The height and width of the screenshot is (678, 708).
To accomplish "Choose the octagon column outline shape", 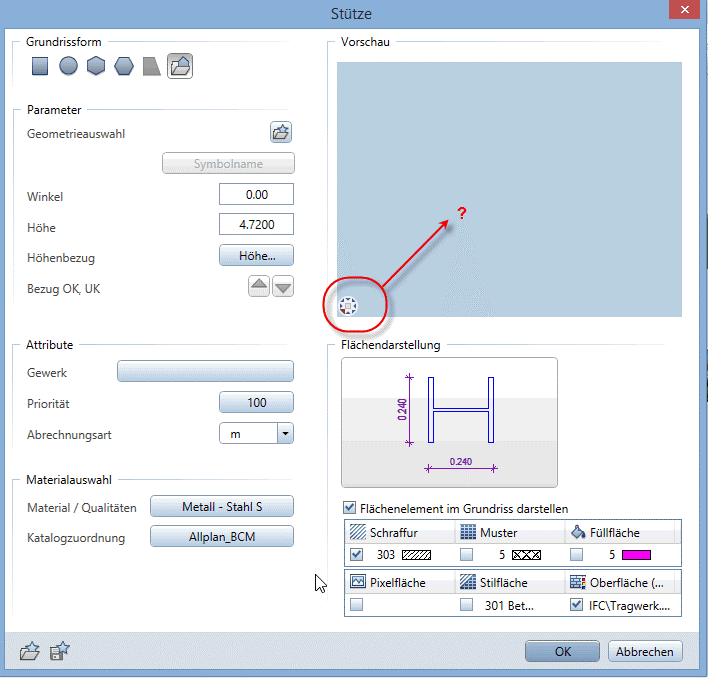I will [x=124, y=67].
